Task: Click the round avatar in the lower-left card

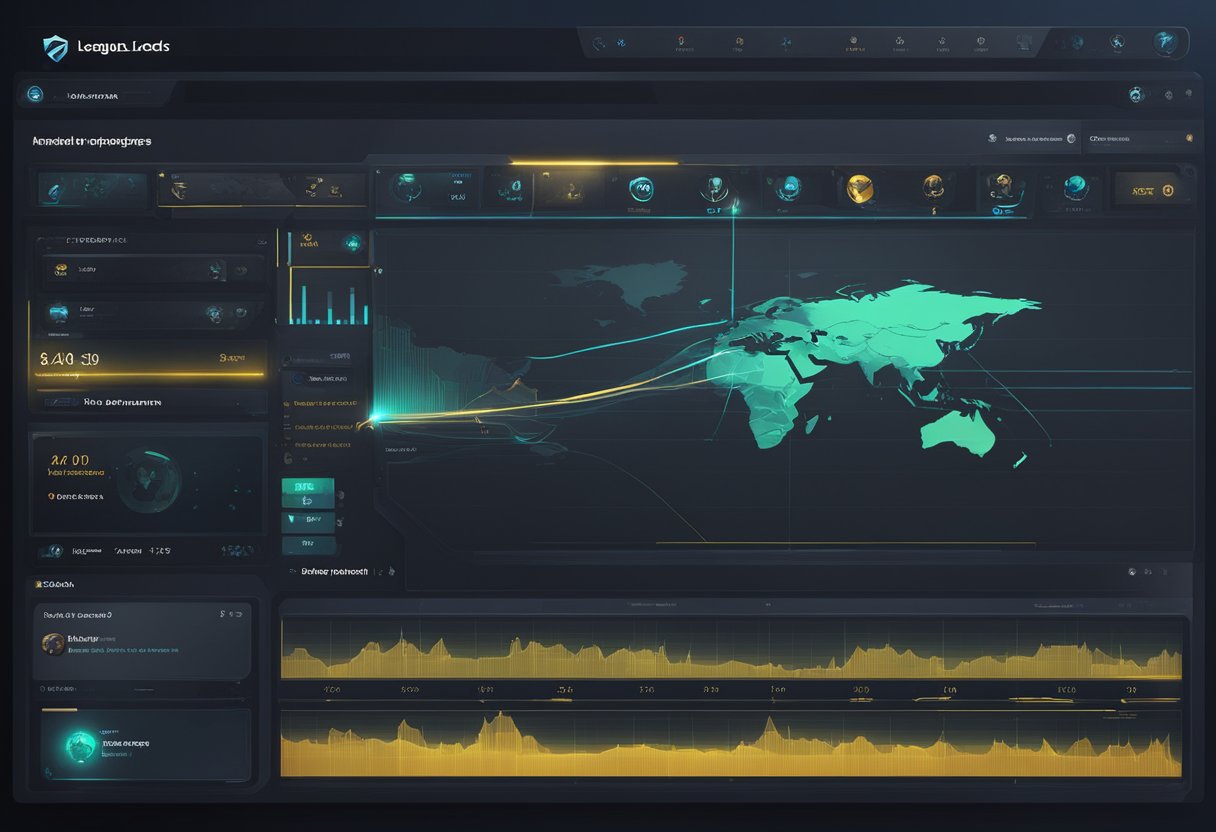Action: pos(53,643)
